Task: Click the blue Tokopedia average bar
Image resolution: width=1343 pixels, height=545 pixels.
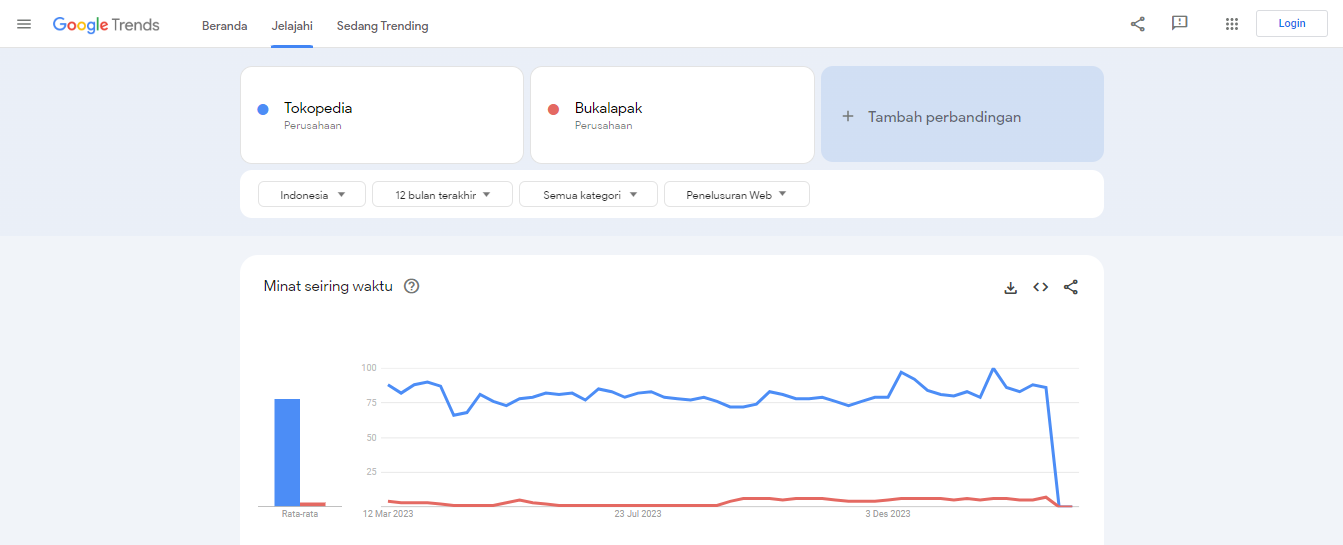Action: tap(287, 452)
